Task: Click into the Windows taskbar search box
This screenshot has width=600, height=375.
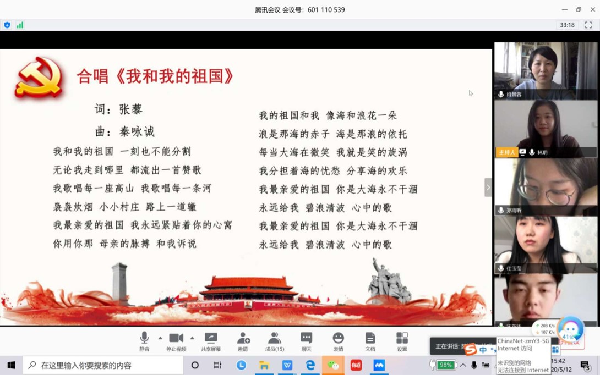Action: (103, 365)
